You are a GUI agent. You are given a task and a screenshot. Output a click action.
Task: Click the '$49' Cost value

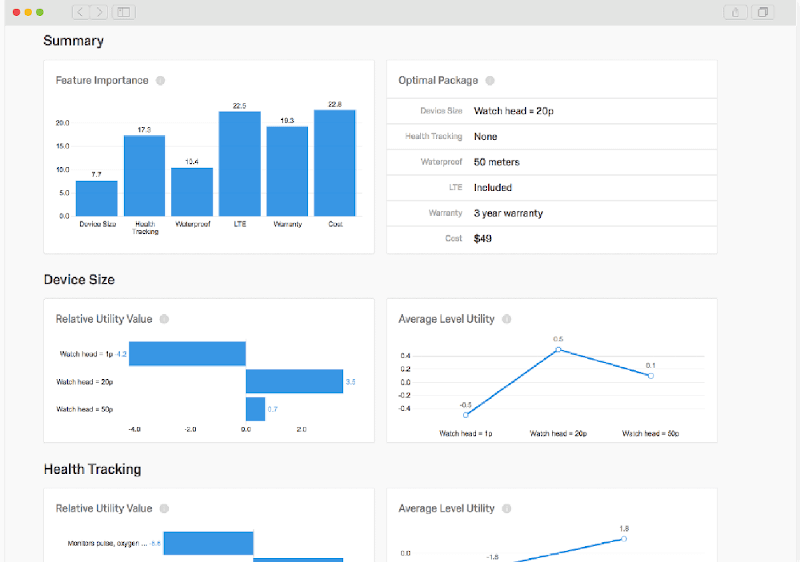pos(483,239)
